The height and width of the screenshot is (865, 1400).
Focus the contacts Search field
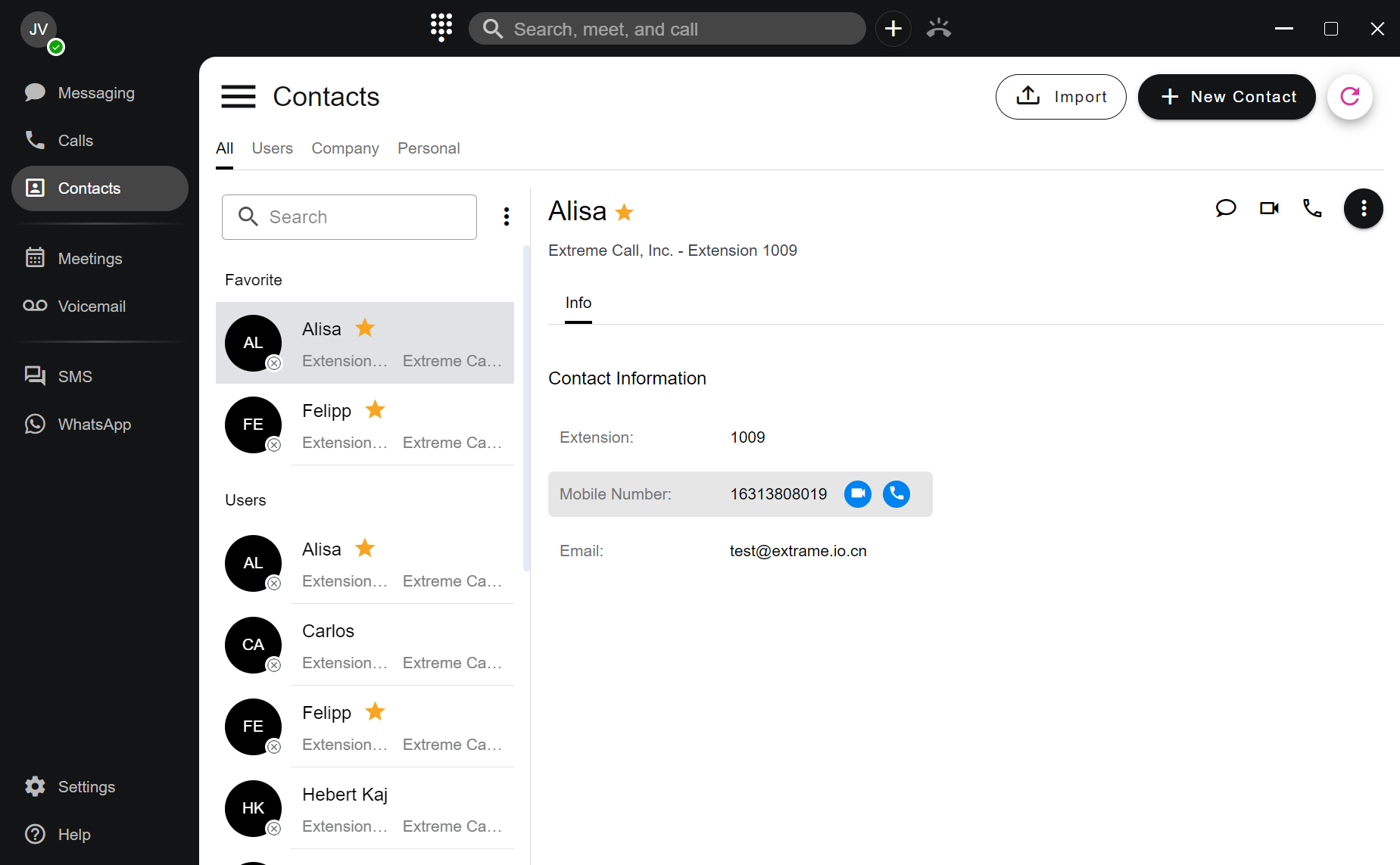click(349, 217)
